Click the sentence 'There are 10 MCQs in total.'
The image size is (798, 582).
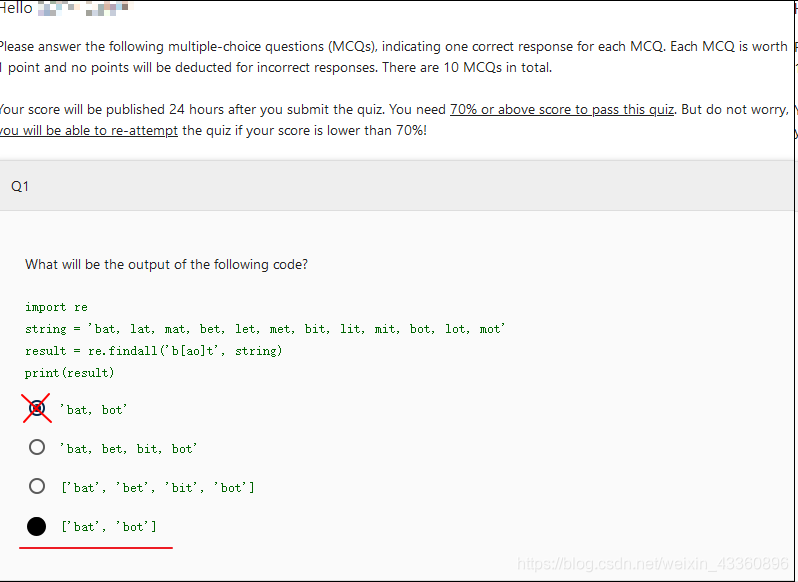click(467, 68)
